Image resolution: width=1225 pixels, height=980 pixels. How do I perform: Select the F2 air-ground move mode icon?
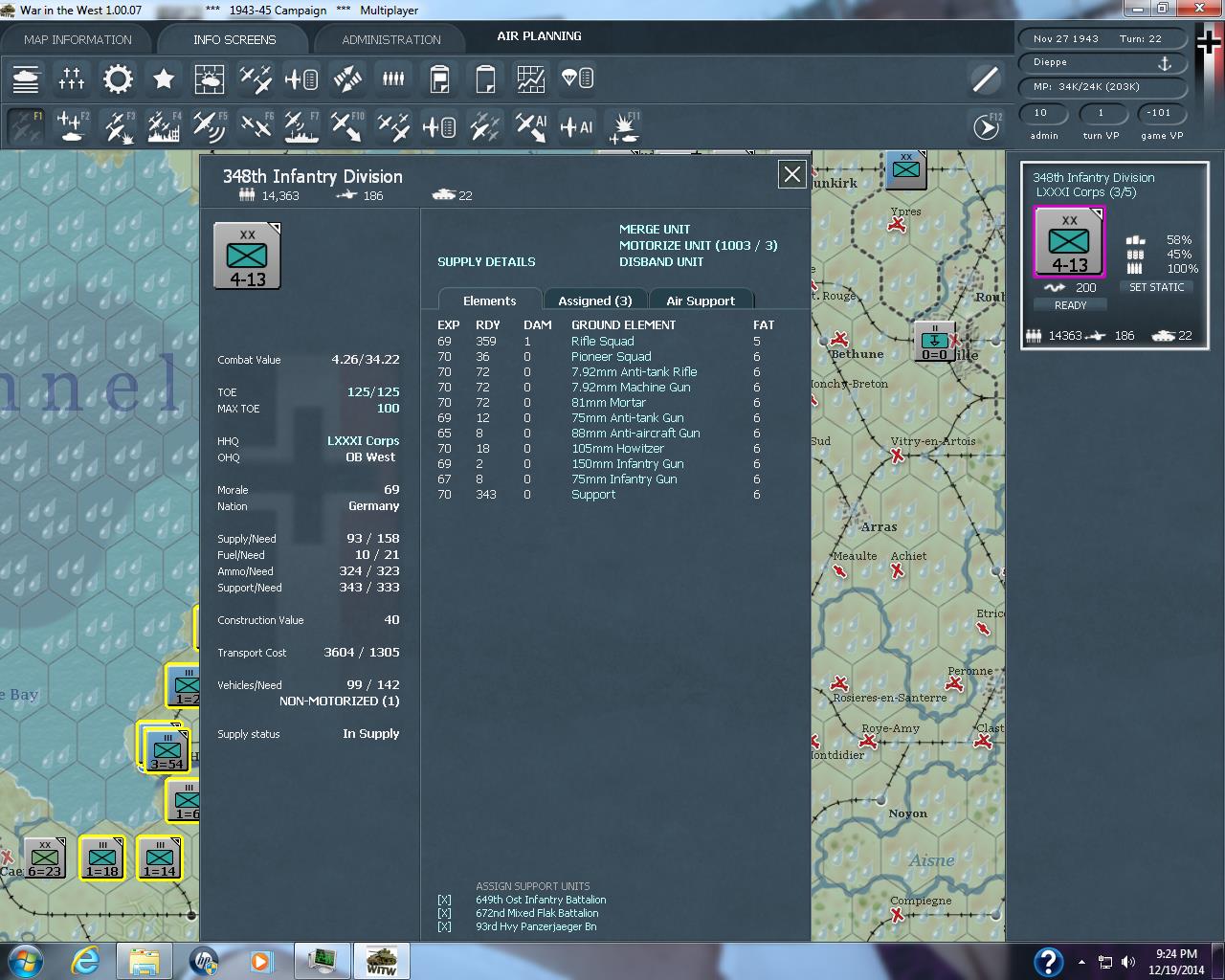[x=72, y=126]
